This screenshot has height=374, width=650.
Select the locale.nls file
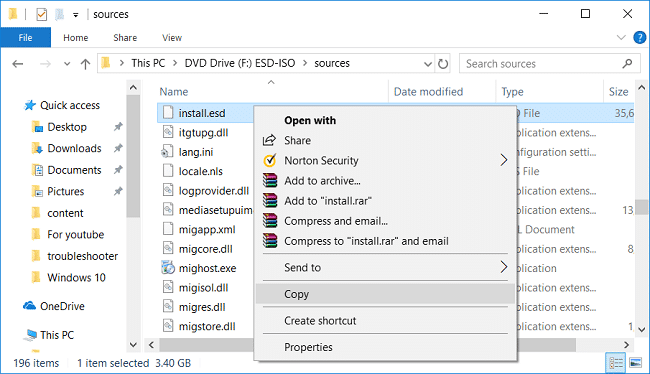(x=201, y=171)
